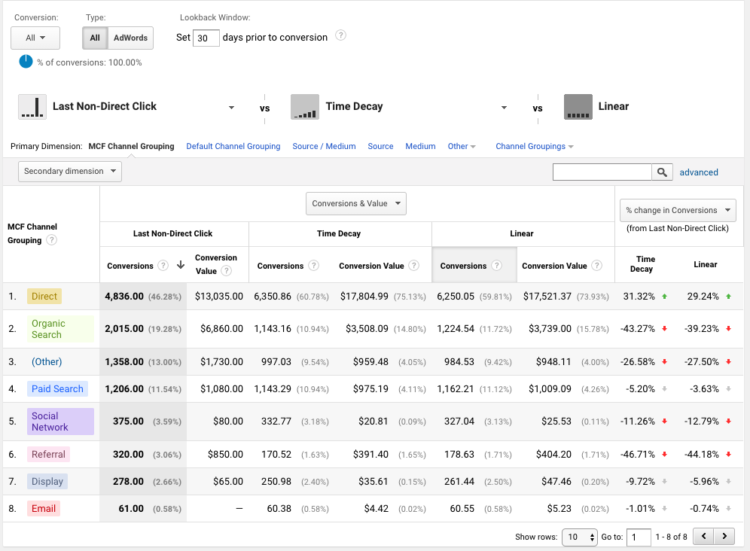Open the Conversions & Value dropdown
The width and height of the screenshot is (750, 551).
(x=356, y=204)
